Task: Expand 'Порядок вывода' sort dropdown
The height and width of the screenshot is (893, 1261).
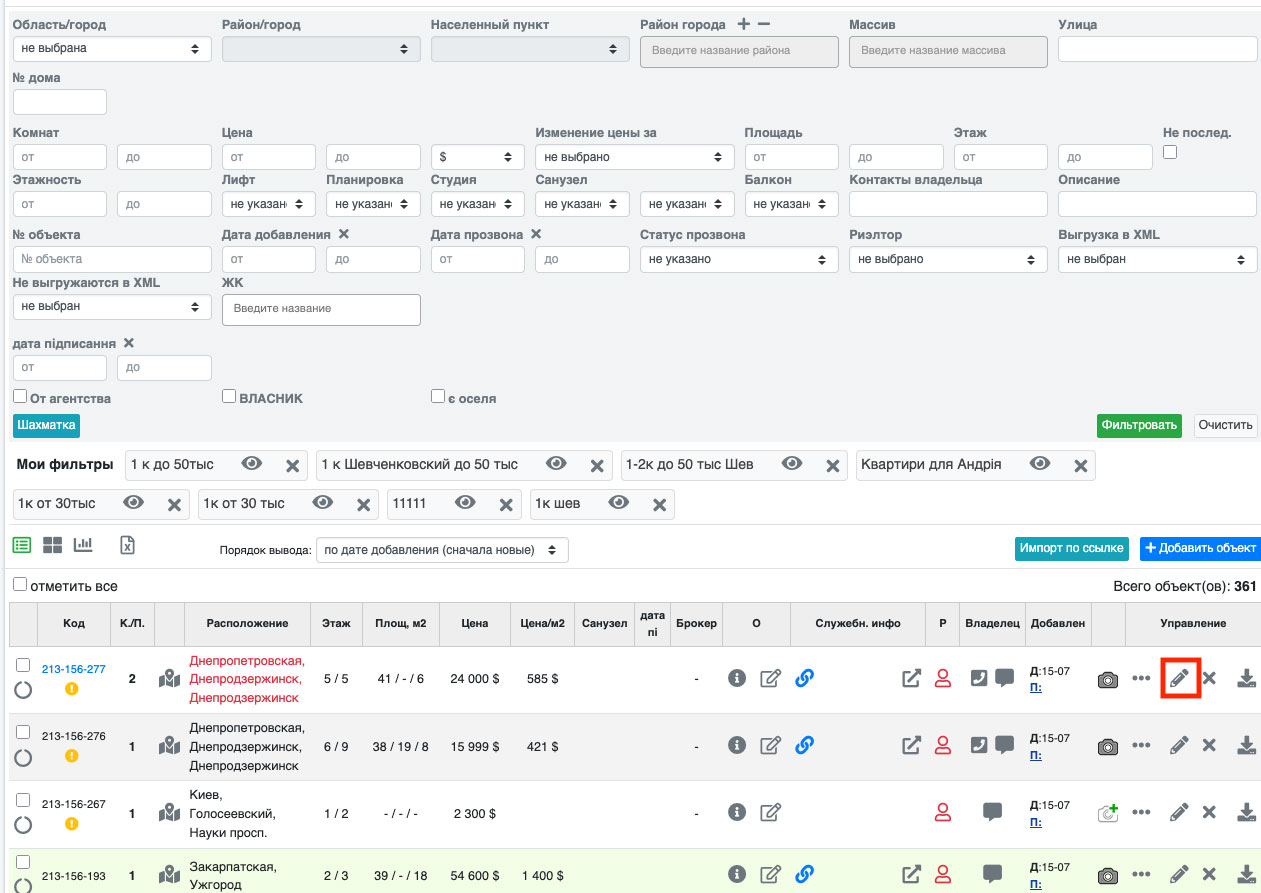Action: [x=441, y=550]
